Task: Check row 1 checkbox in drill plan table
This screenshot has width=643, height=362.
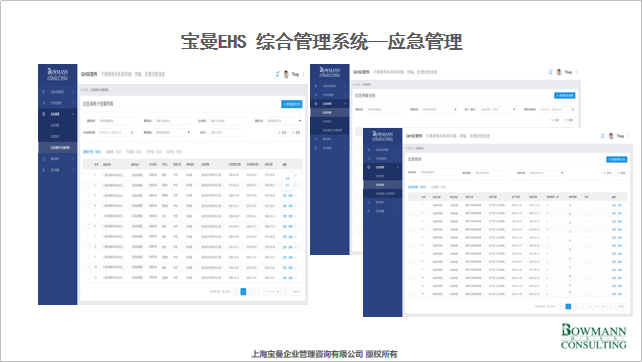Action: click(x=88, y=175)
